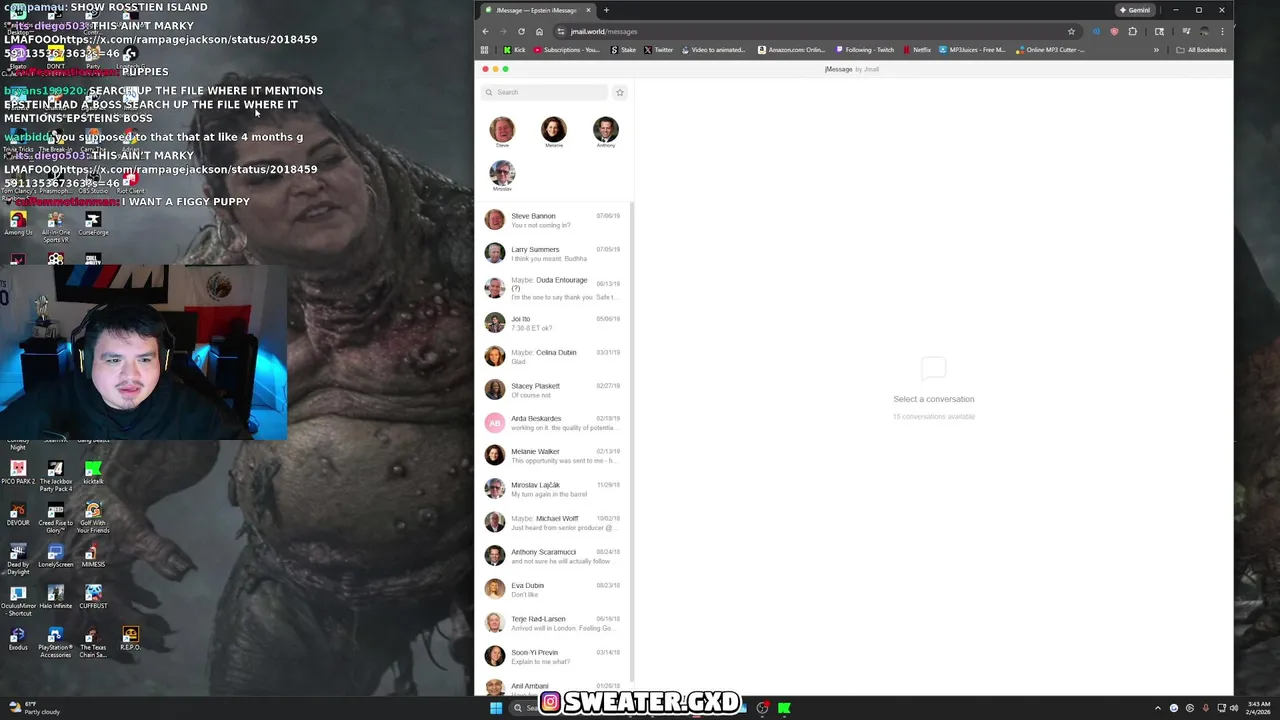
Task: Open the Chrome profile avatar
Action: tap(1204, 31)
